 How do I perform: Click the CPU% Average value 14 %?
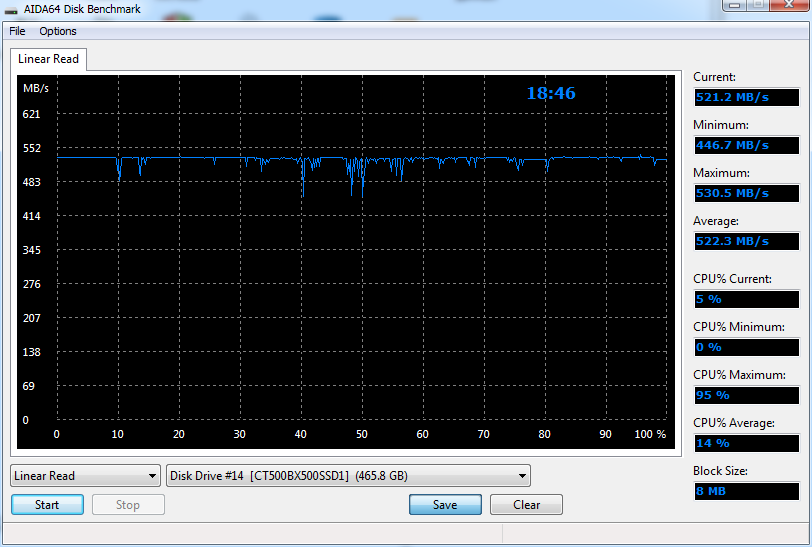[x=747, y=443]
